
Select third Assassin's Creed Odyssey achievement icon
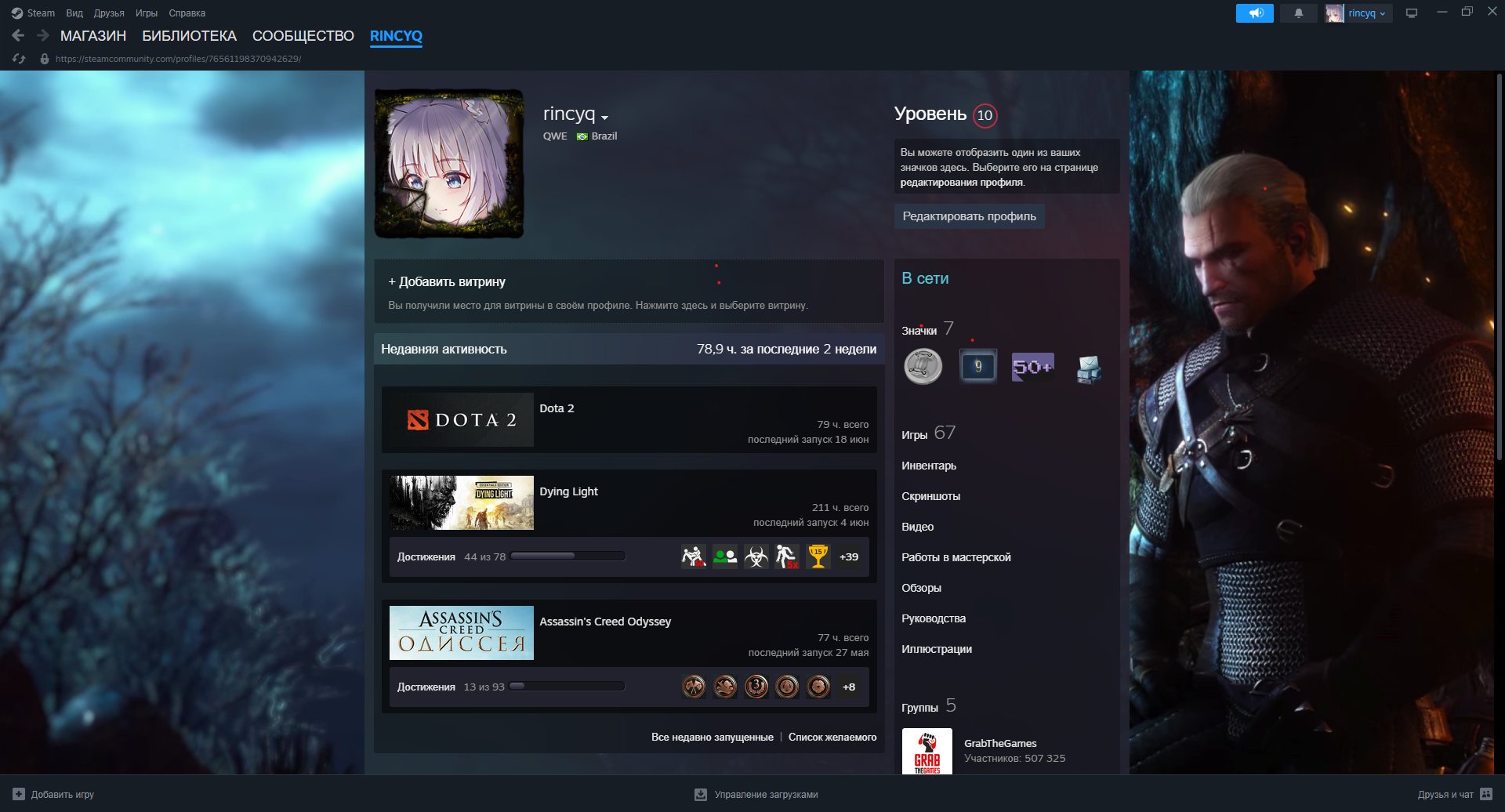pyautogui.click(x=756, y=687)
